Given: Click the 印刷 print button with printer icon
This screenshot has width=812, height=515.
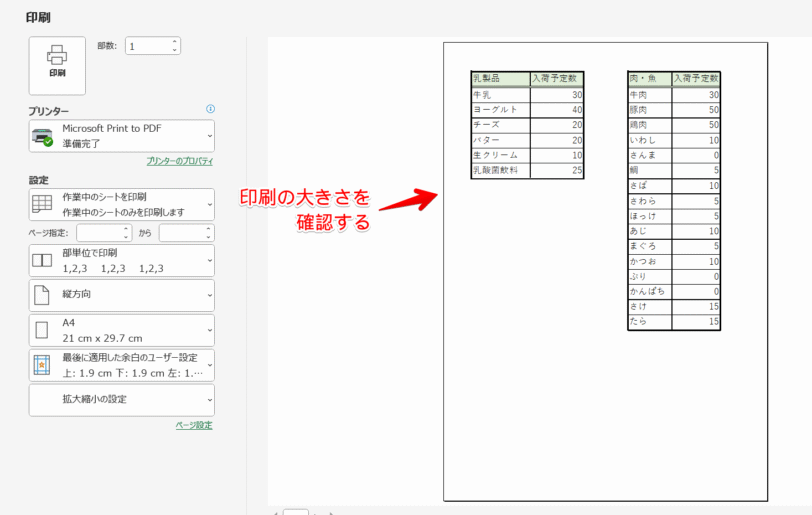Looking at the screenshot, I should click(57, 64).
